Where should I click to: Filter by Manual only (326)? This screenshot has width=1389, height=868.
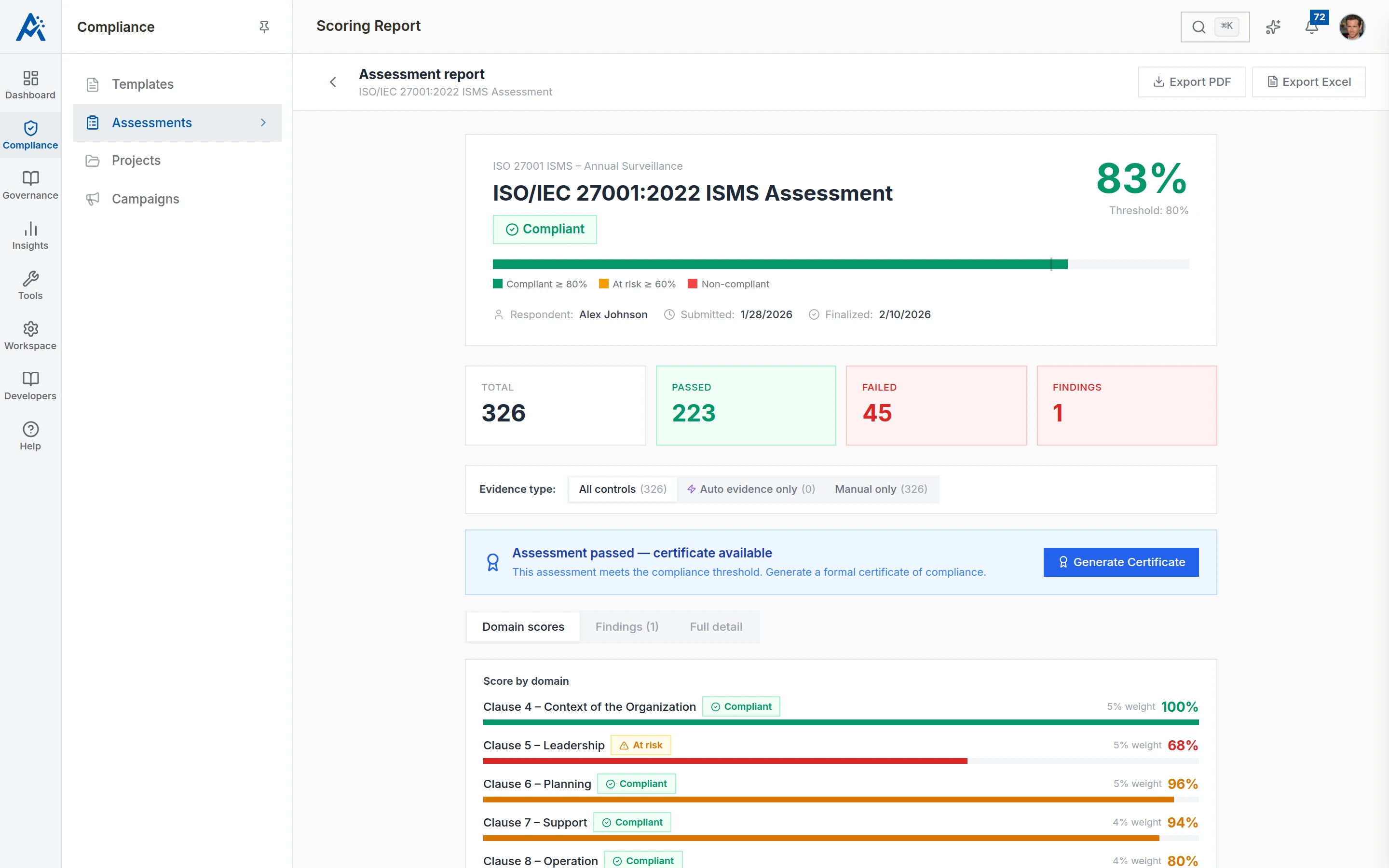[x=881, y=489]
